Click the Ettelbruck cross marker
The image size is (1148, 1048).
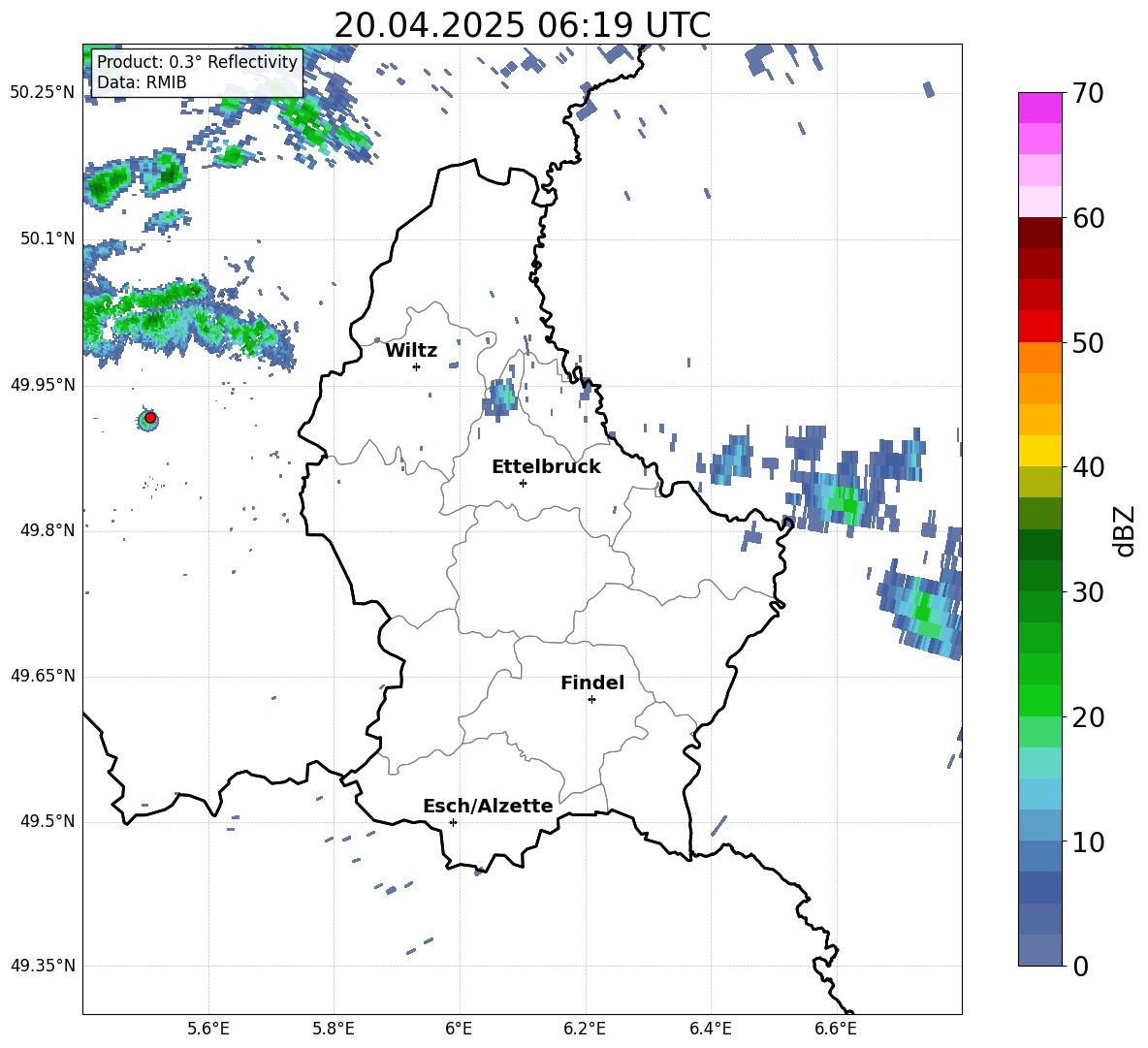click(x=523, y=483)
